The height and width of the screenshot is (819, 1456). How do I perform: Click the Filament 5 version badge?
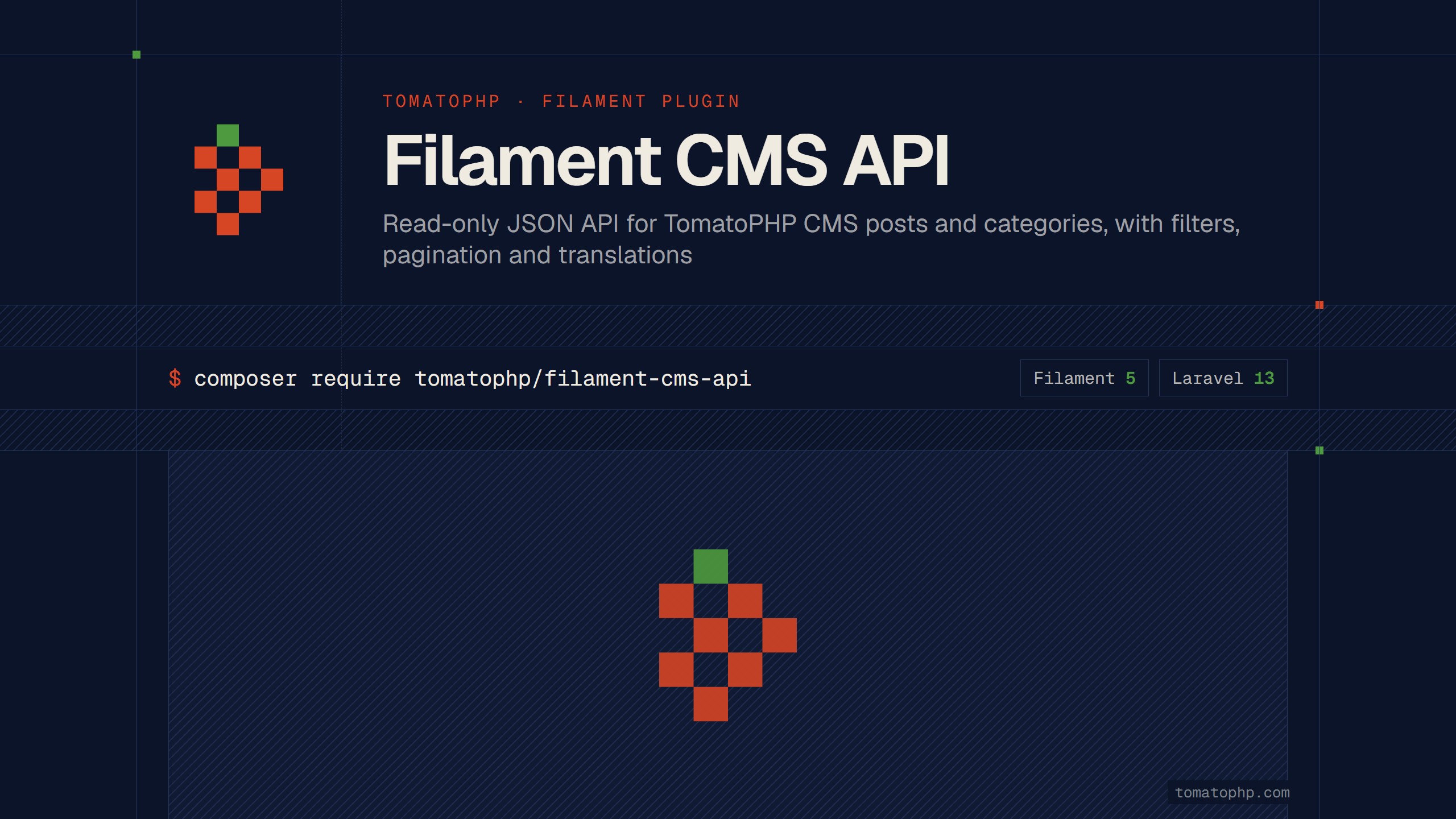click(1084, 378)
